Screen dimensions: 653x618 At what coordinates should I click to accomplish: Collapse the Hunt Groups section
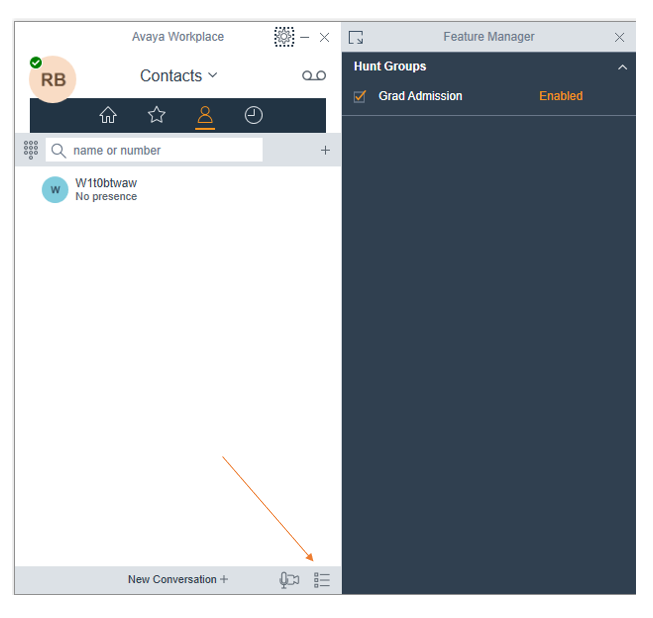tap(622, 67)
